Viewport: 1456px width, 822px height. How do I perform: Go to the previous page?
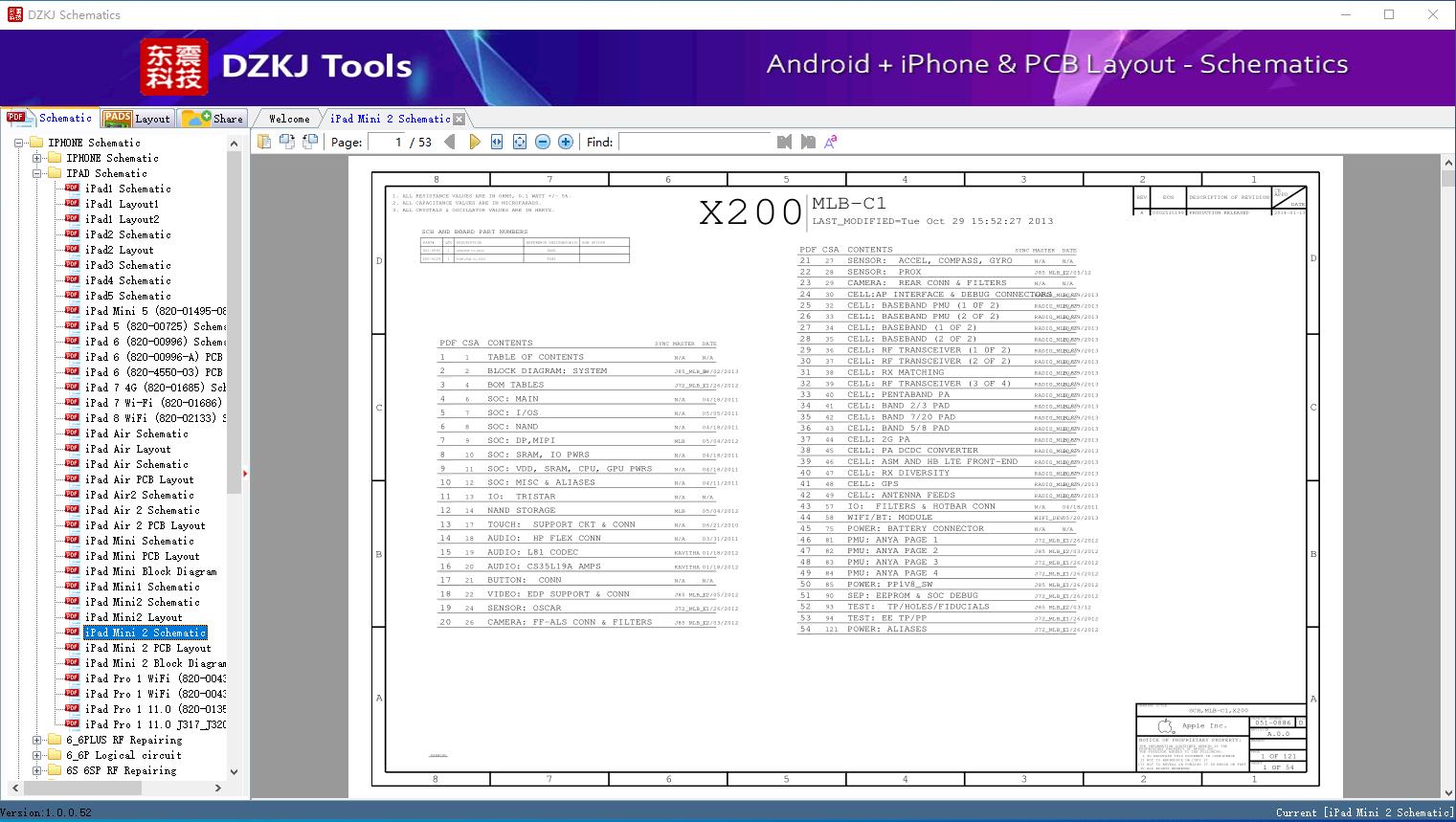click(450, 142)
